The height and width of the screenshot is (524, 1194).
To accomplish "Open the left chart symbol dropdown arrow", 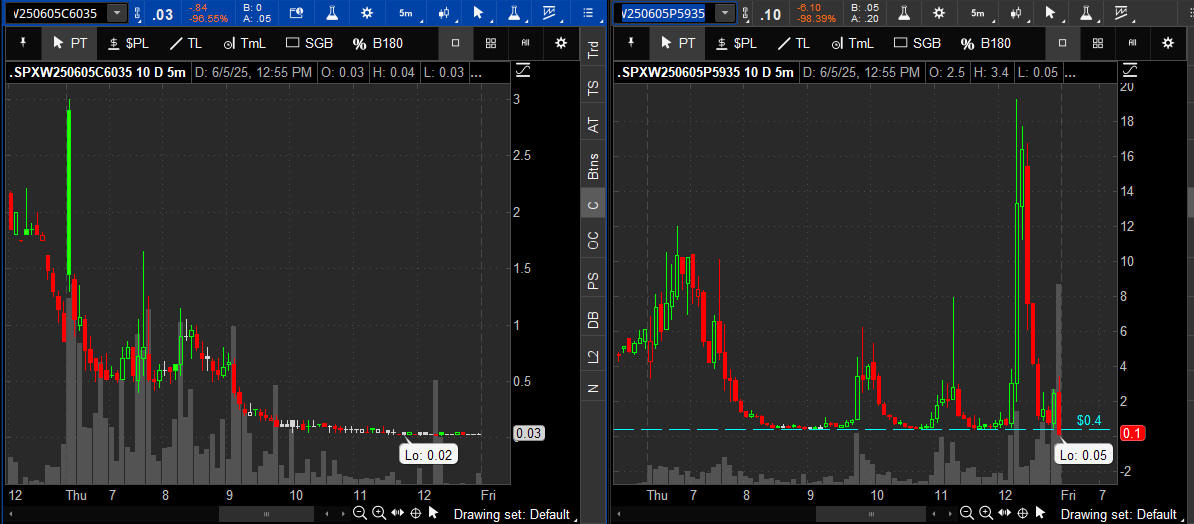I will (117, 13).
